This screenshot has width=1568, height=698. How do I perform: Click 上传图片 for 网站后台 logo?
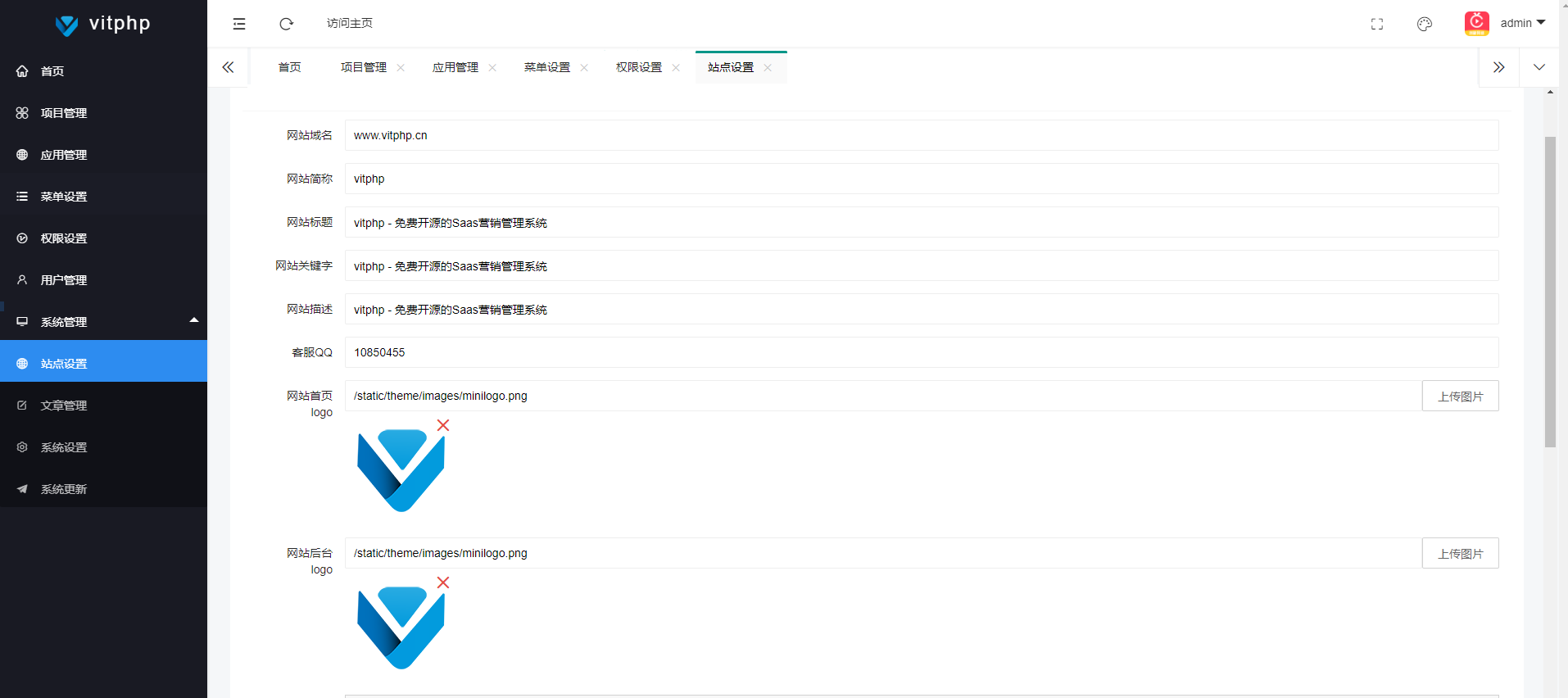(x=1461, y=553)
